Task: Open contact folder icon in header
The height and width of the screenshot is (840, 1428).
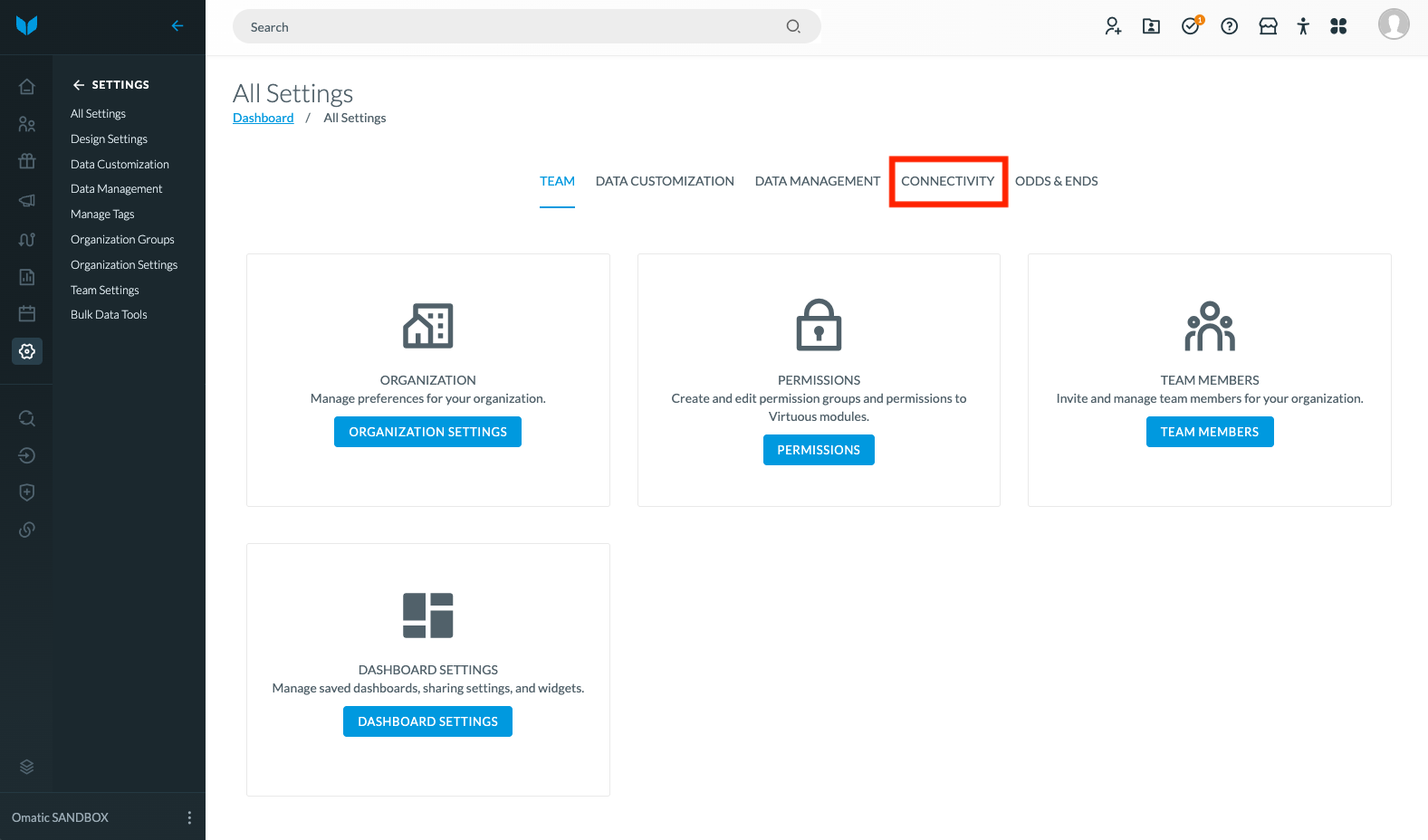Action: click(1152, 26)
